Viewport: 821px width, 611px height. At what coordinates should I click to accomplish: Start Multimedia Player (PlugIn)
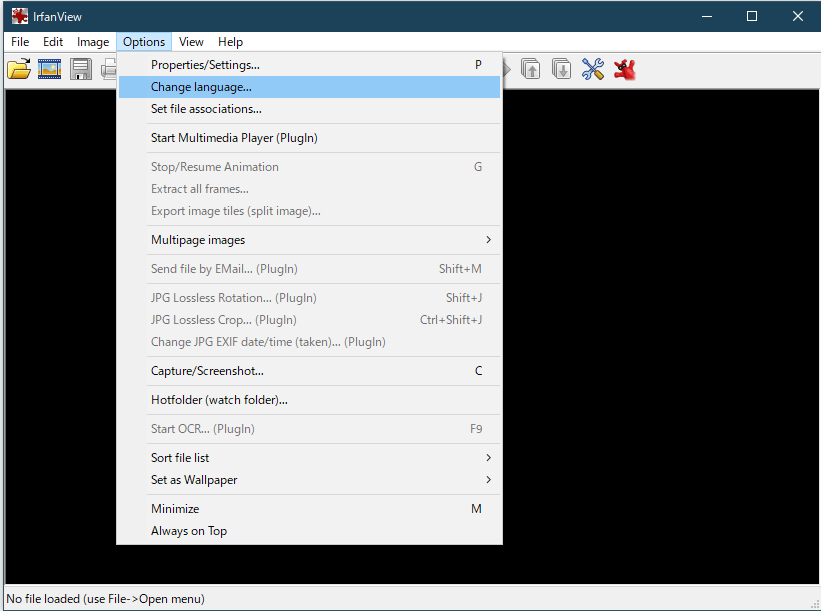309,138
